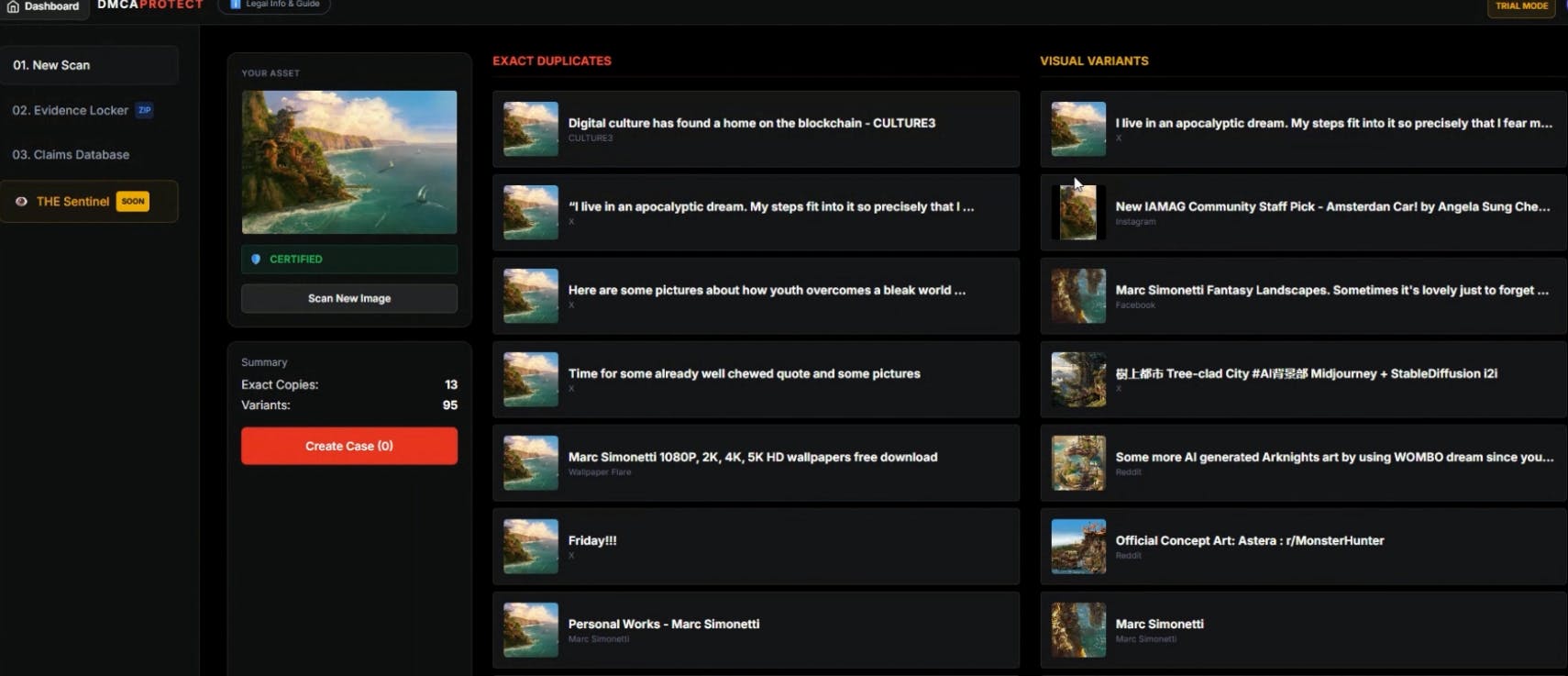Open thumbnail of apocalyptic dream result in Visual Variants
1568x676 pixels.
pos(1078,128)
